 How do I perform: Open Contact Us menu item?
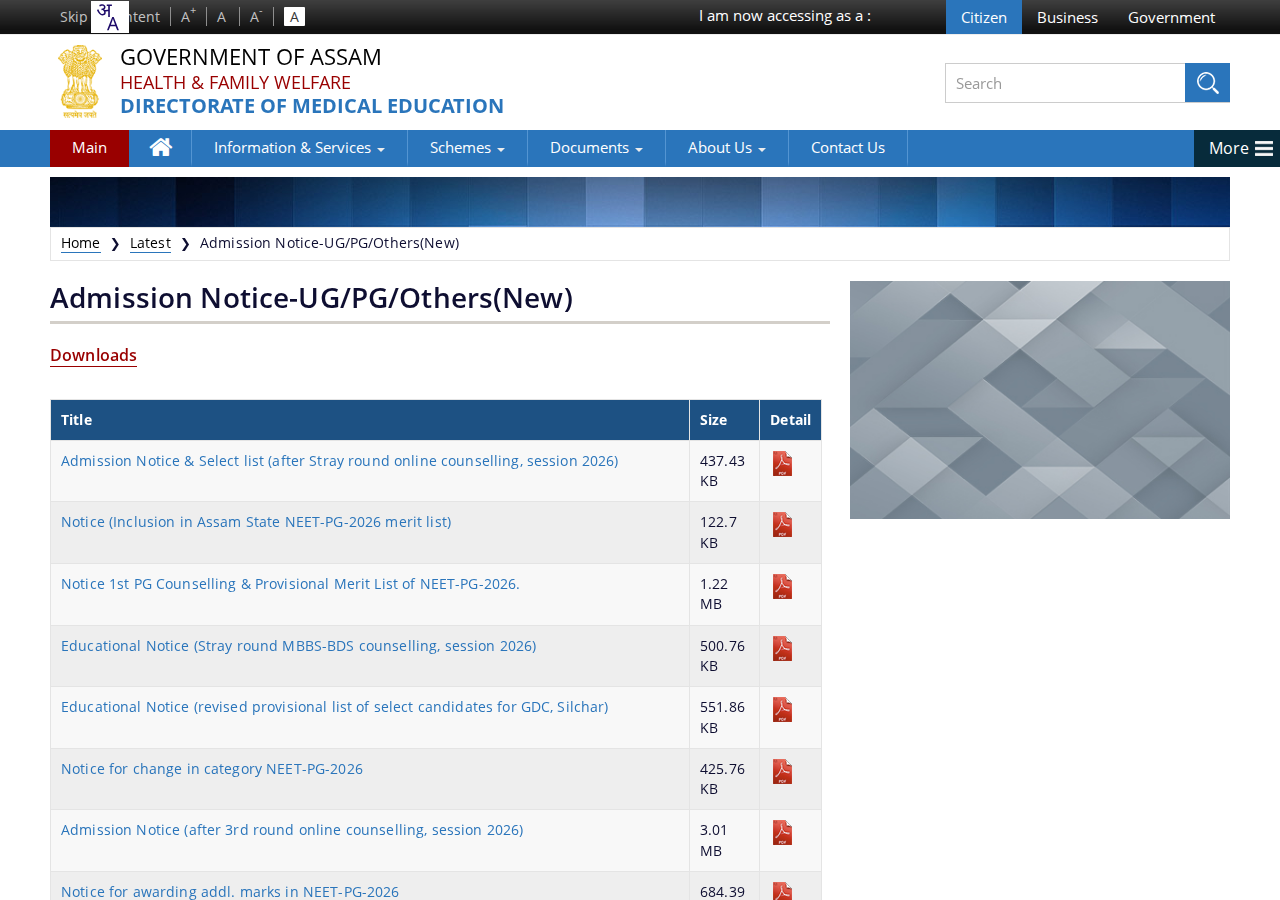pos(848,148)
